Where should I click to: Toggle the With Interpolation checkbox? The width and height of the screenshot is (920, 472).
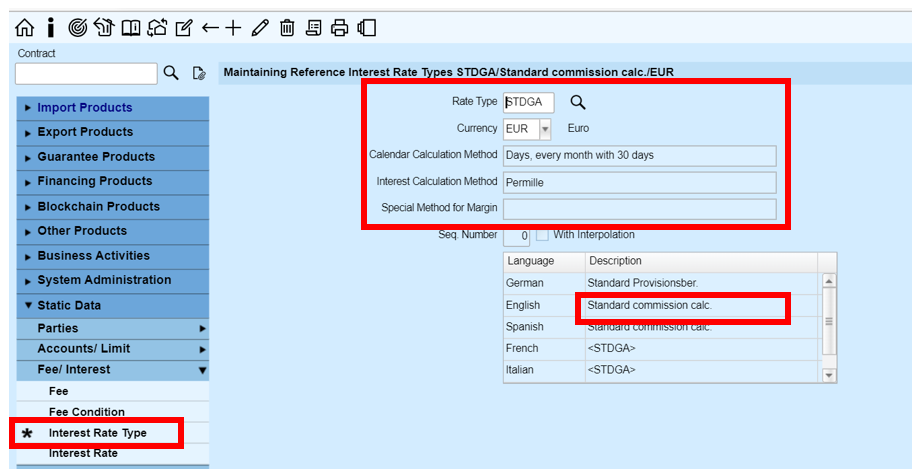click(543, 235)
